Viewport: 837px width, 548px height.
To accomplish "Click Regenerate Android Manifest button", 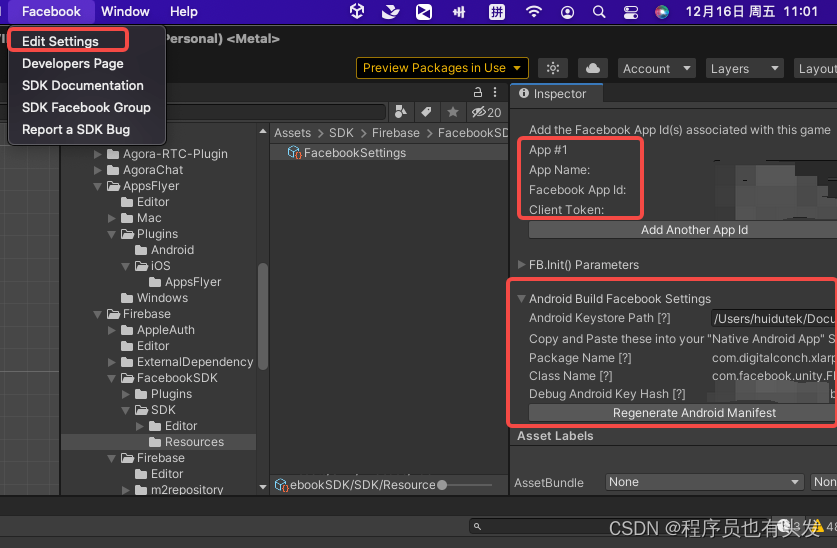I will (683, 412).
